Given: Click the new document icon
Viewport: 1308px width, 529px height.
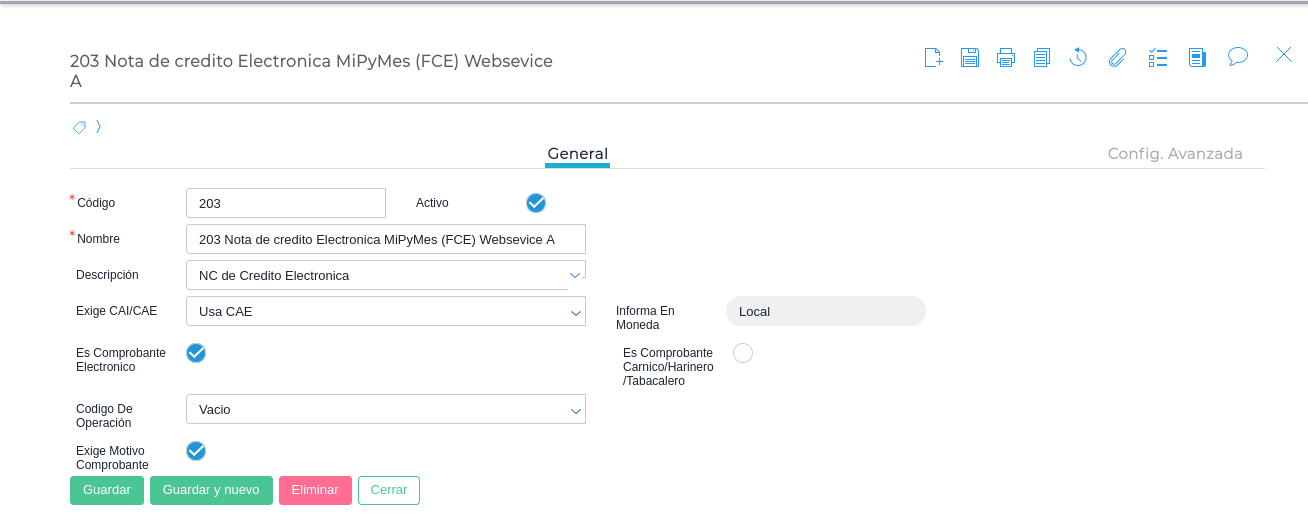Looking at the screenshot, I should click(x=933, y=57).
